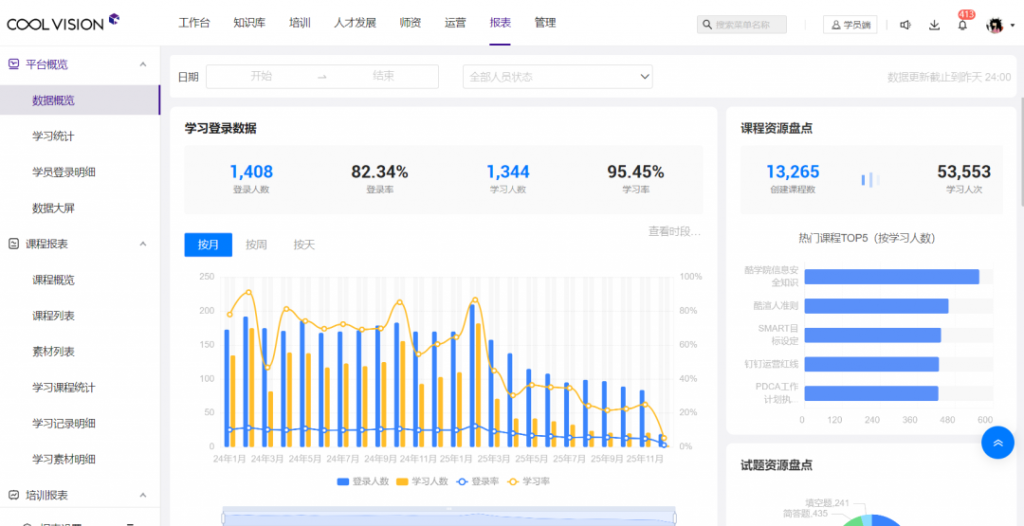Open the download center icon
This screenshot has height=526, width=1024.
(934, 25)
